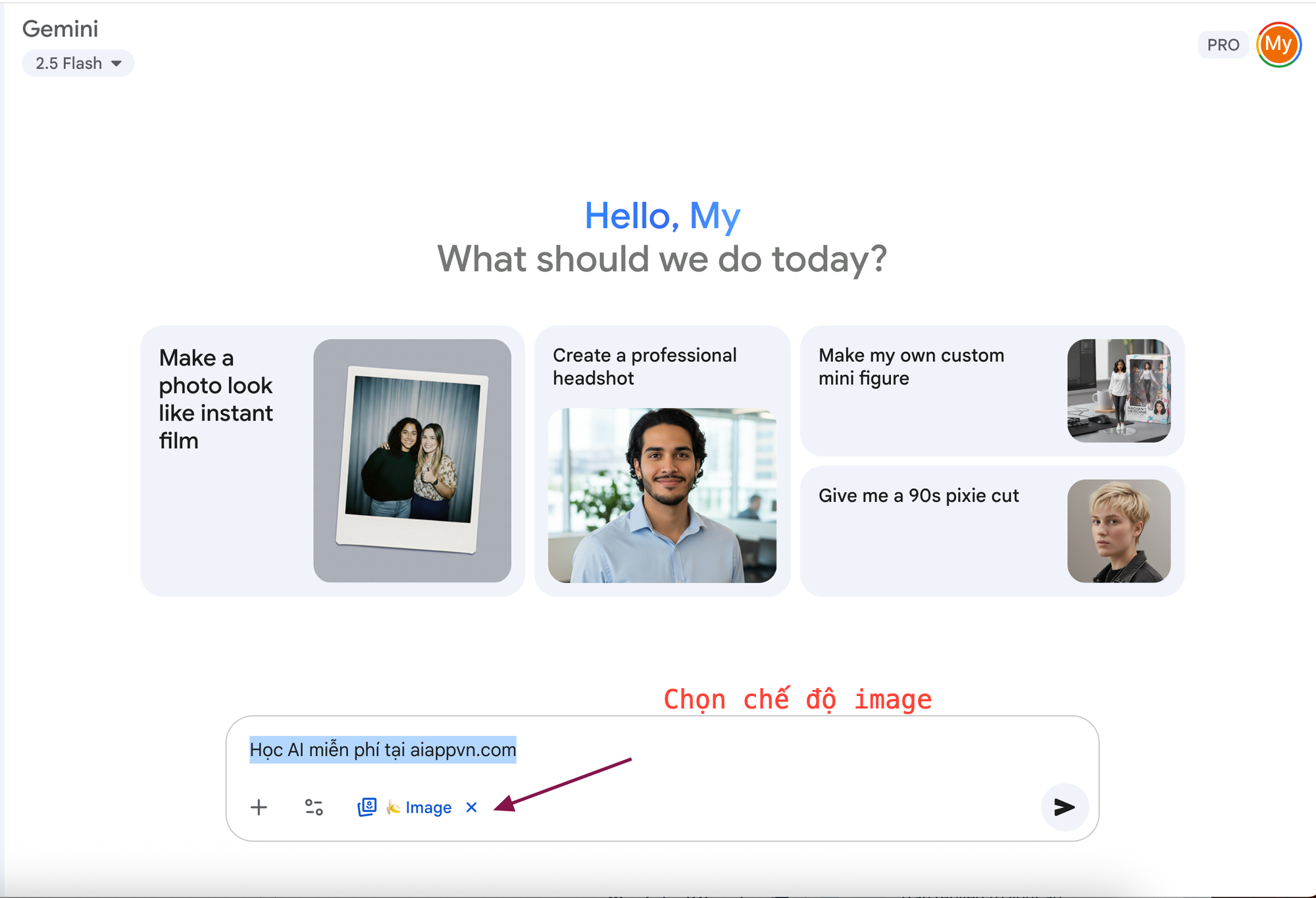
Task: Click the dropdown arrow next to 2.5 Flash
Action: pos(116,63)
